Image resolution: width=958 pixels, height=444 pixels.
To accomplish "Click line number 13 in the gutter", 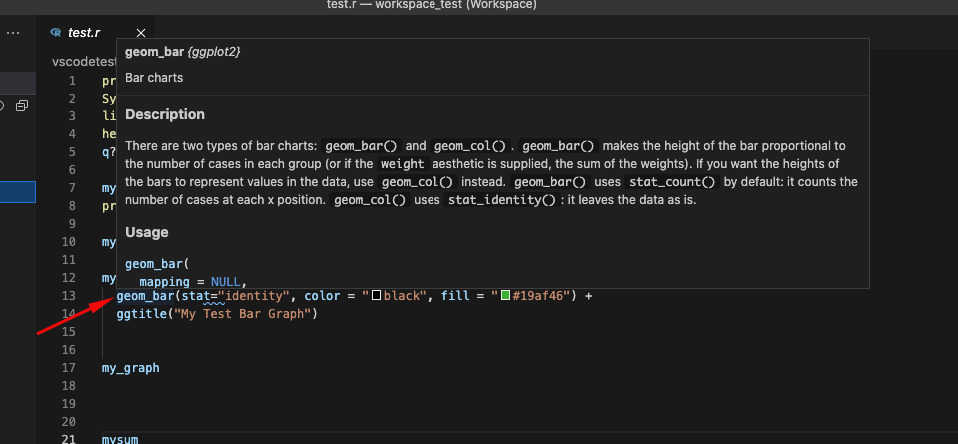I will click(68, 296).
